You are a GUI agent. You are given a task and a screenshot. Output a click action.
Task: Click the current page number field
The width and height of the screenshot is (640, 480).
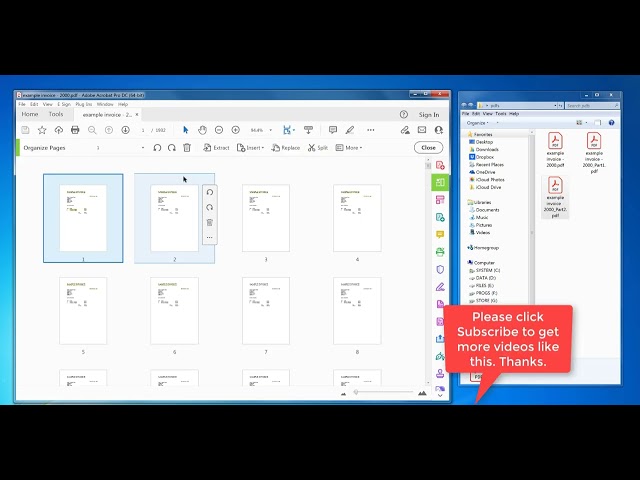point(143,130)
